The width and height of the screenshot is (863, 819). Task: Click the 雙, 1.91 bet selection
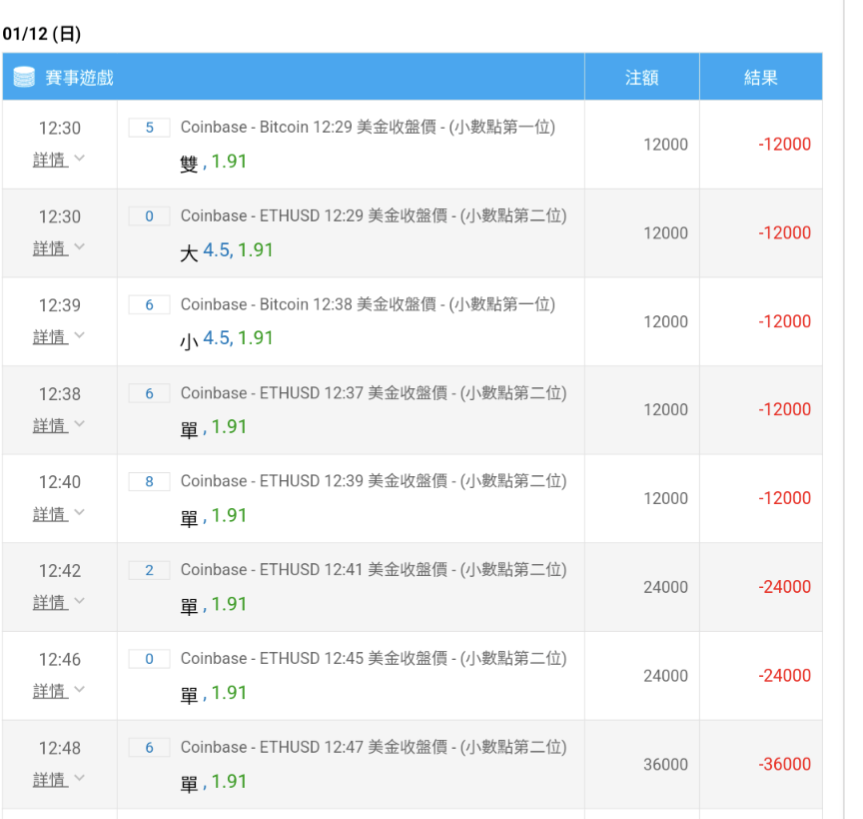pos(214,162)
